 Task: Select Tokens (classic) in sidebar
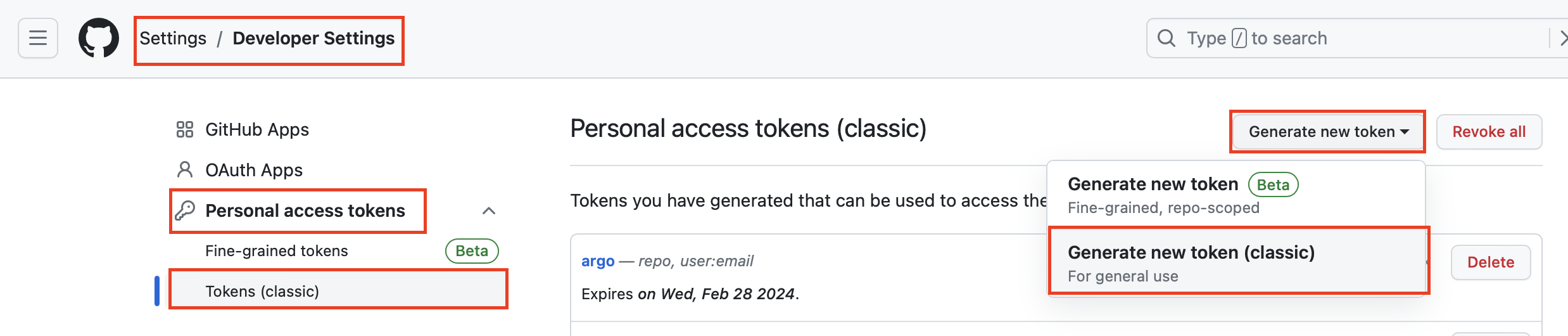point(262,292)
